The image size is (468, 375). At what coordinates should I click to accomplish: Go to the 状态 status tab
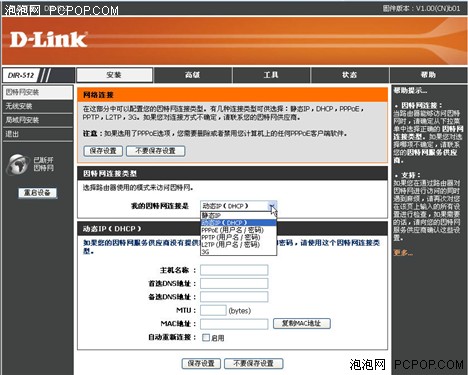pos(350,75)
